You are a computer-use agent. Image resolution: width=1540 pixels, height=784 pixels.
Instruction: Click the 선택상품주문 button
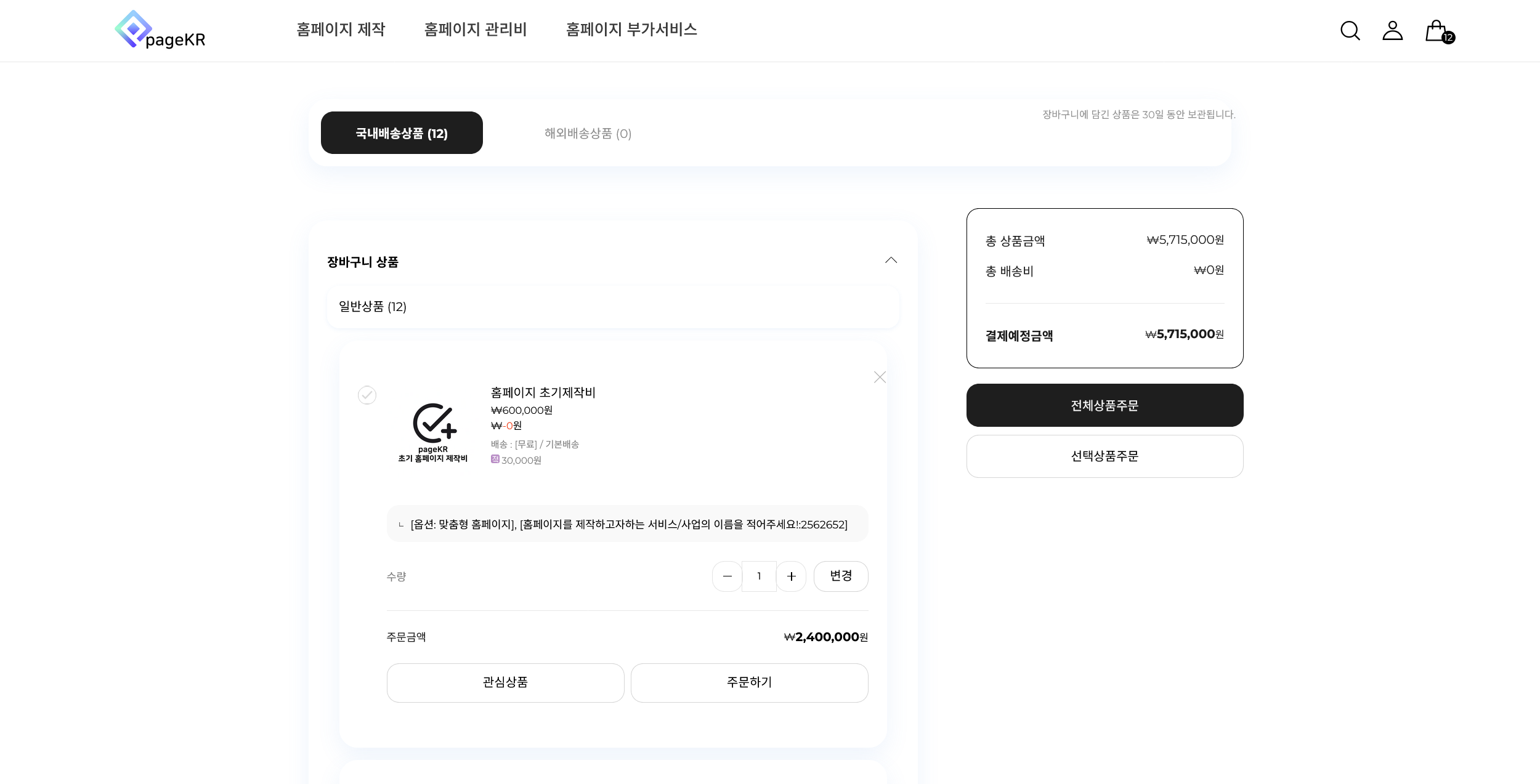1104,456
